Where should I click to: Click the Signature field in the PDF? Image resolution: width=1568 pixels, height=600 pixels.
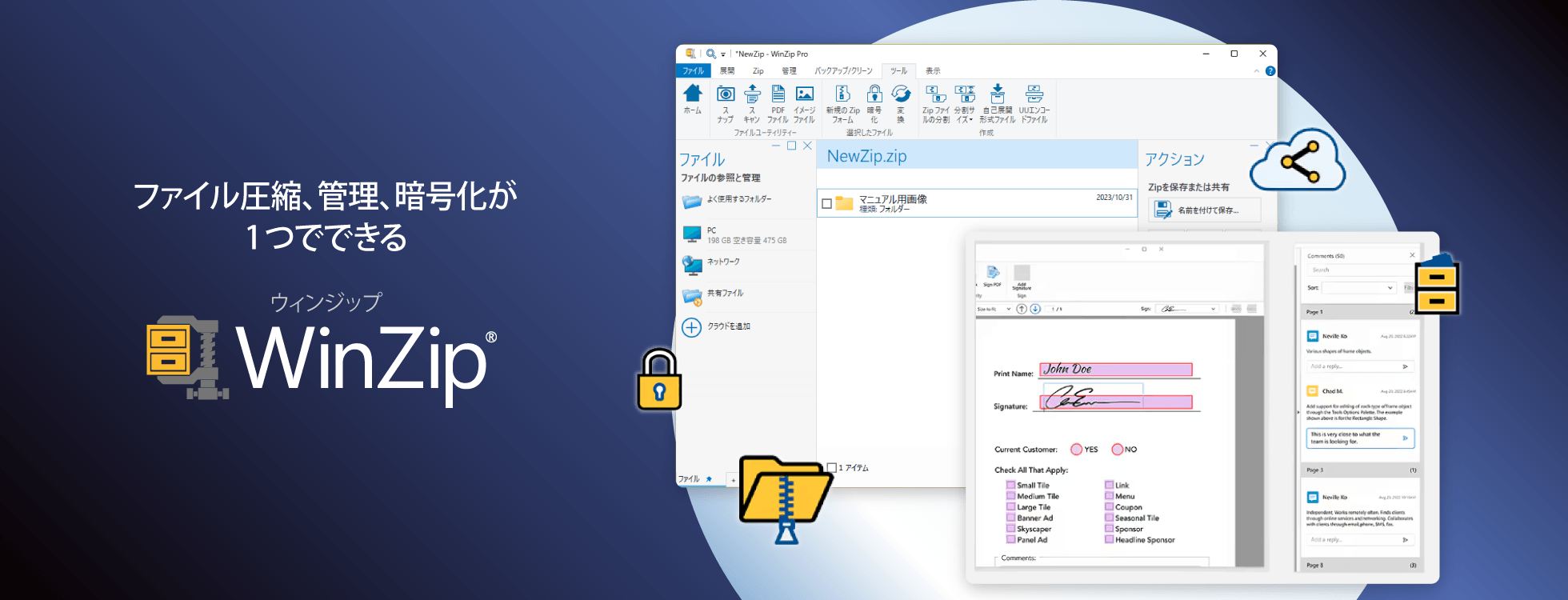[1116, 402]
